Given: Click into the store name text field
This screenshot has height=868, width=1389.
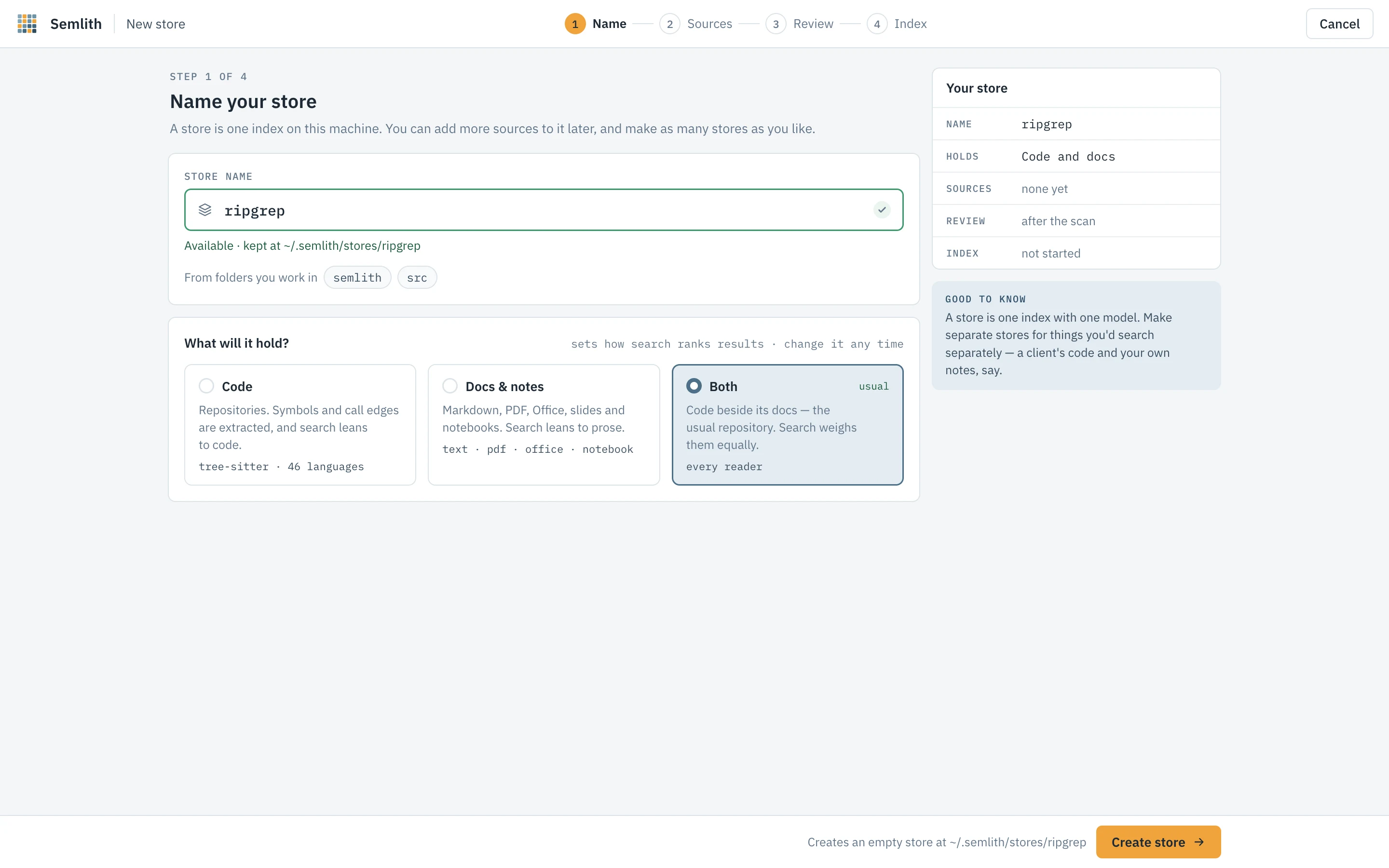Looking at the screenshot, I should [544, 210].
